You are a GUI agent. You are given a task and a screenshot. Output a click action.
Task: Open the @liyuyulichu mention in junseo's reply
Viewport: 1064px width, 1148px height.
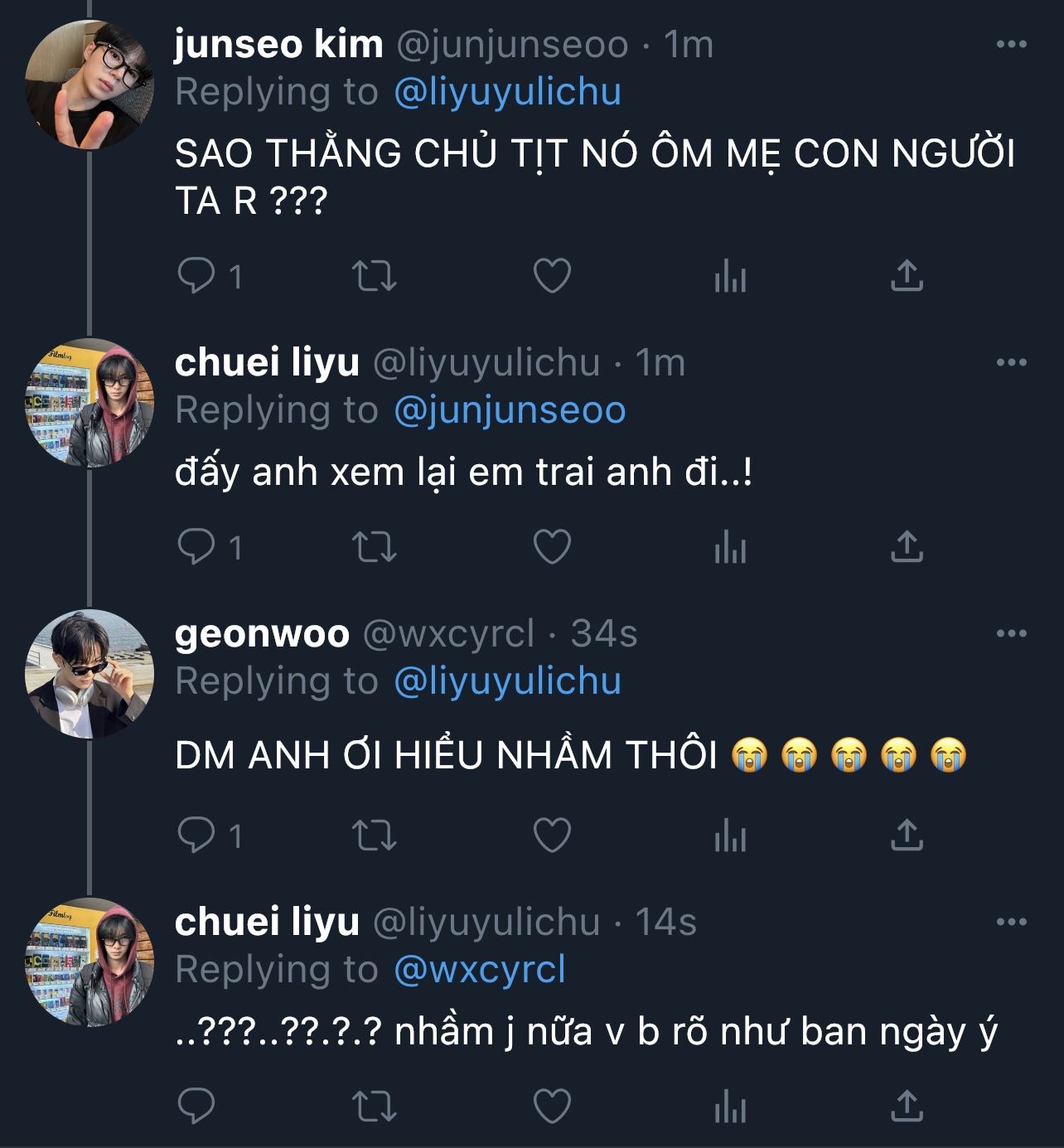507,92
